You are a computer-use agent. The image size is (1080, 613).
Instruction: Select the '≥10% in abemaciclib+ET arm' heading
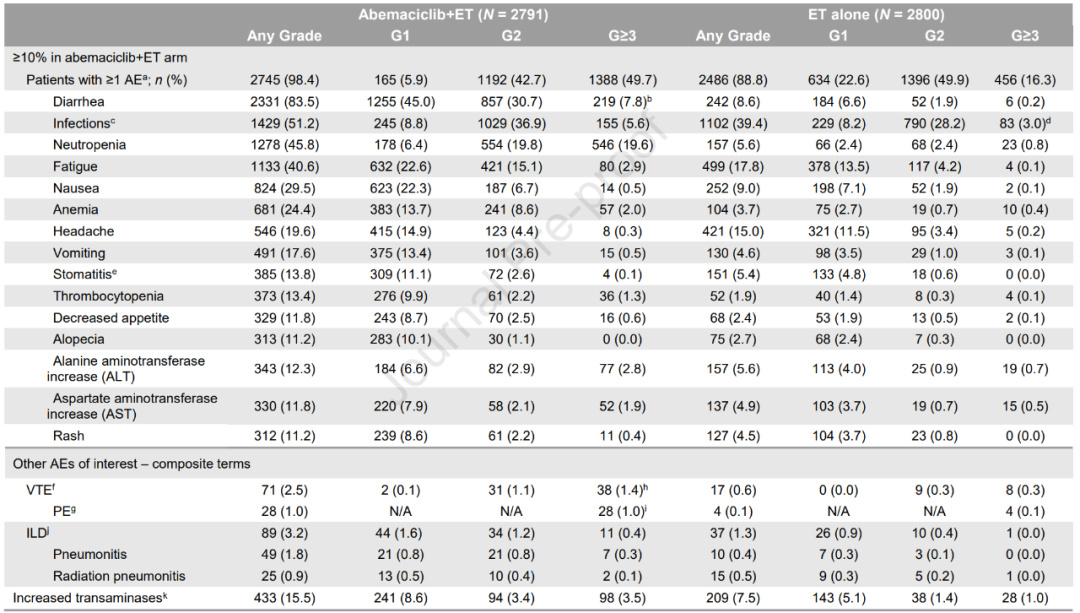tap(99, 58)
